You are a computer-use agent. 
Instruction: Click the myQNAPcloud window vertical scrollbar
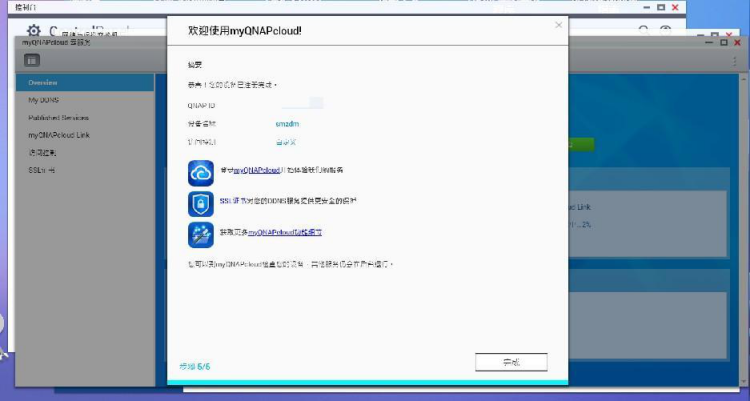(x=744, y=230)
